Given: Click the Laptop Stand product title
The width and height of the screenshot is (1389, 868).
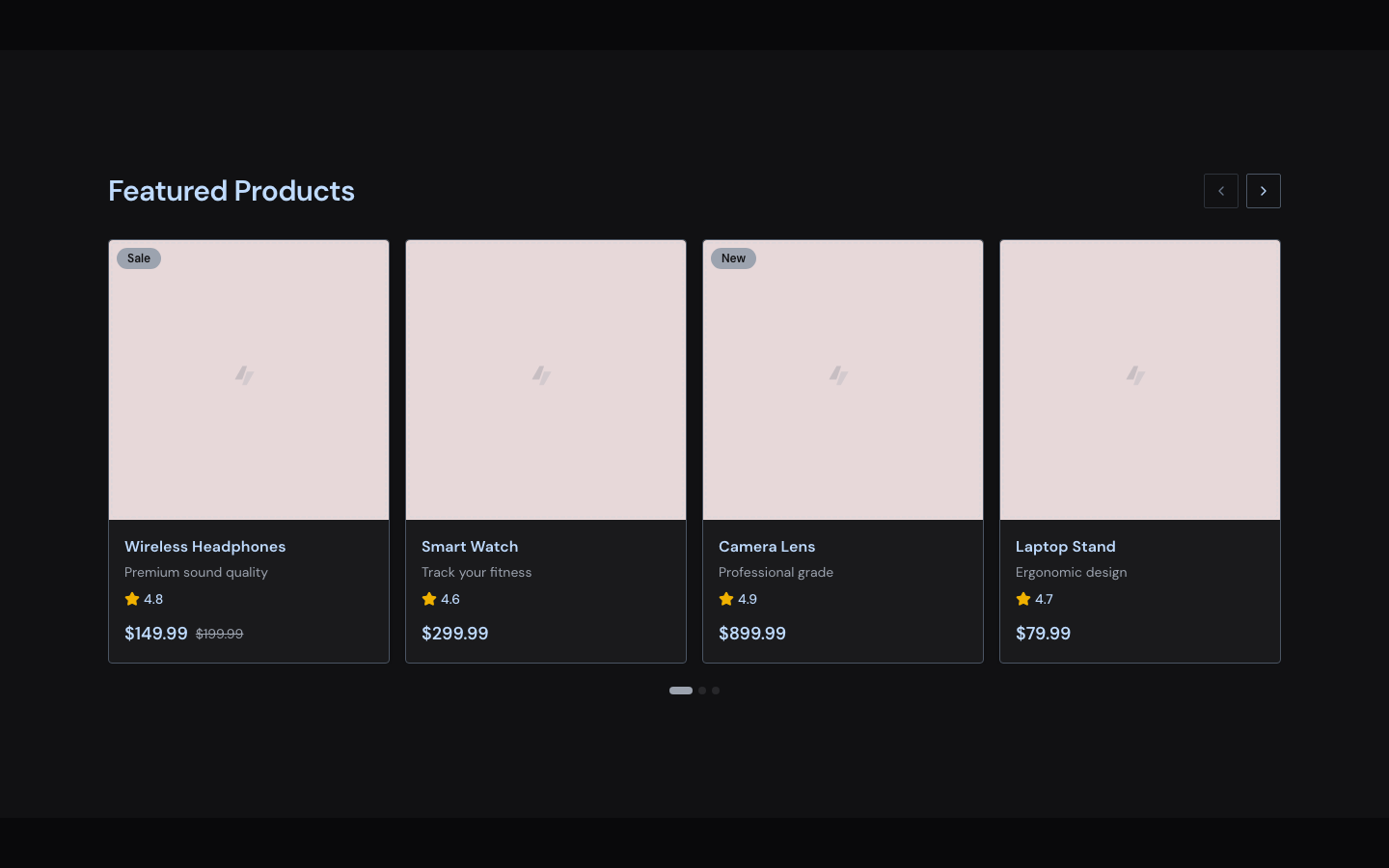Looking at the screenshot, I should coord(1065,547).
